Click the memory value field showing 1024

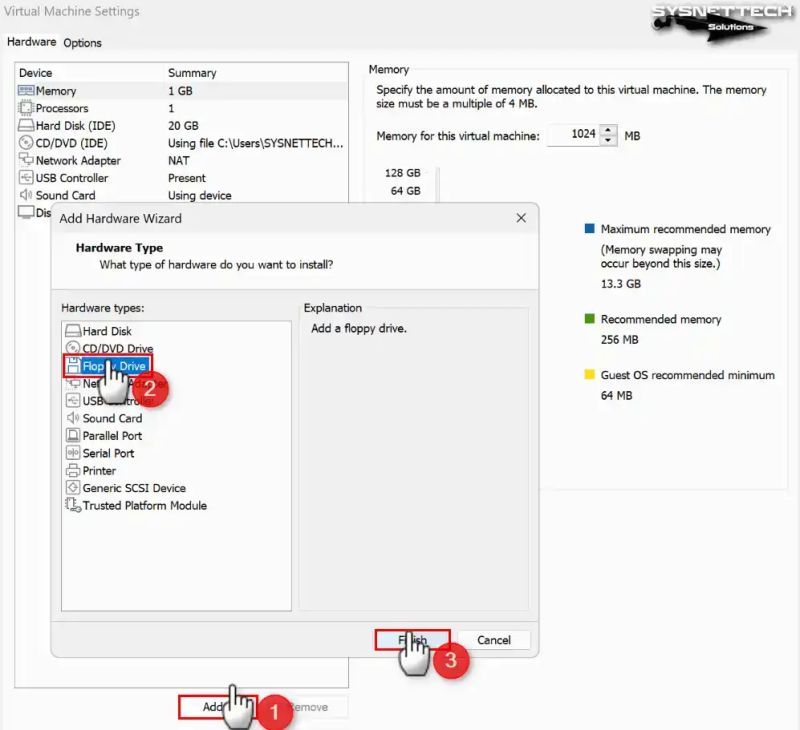pos(573,135)
